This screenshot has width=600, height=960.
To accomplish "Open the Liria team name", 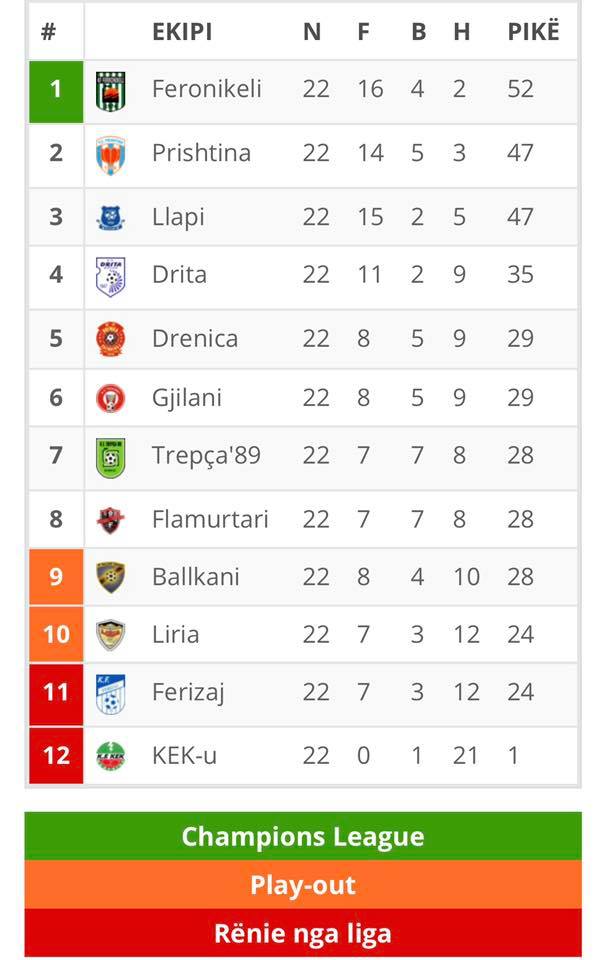I will pyautogui.click(x=176, y=634).
